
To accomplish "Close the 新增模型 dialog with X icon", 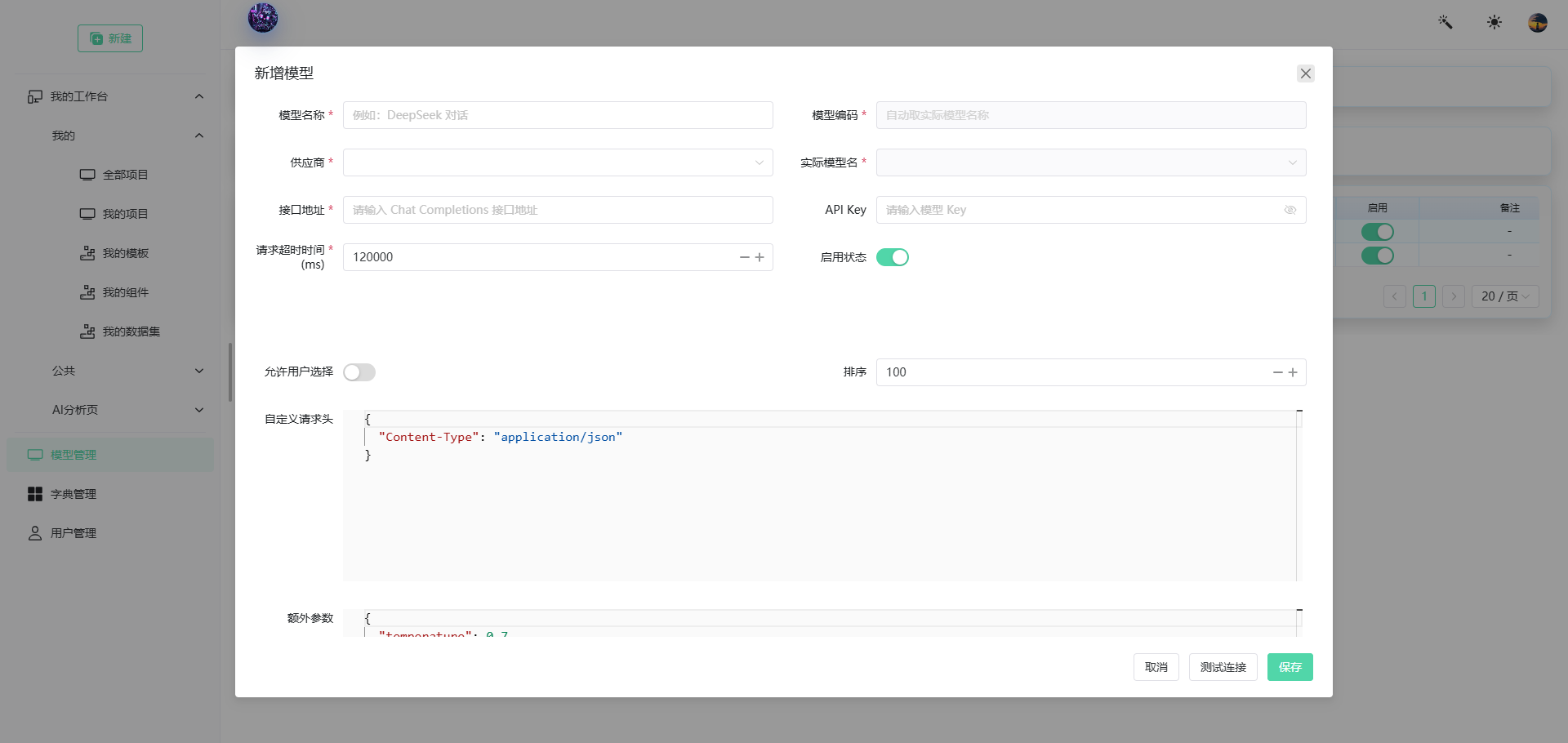I will (1306, 73).
